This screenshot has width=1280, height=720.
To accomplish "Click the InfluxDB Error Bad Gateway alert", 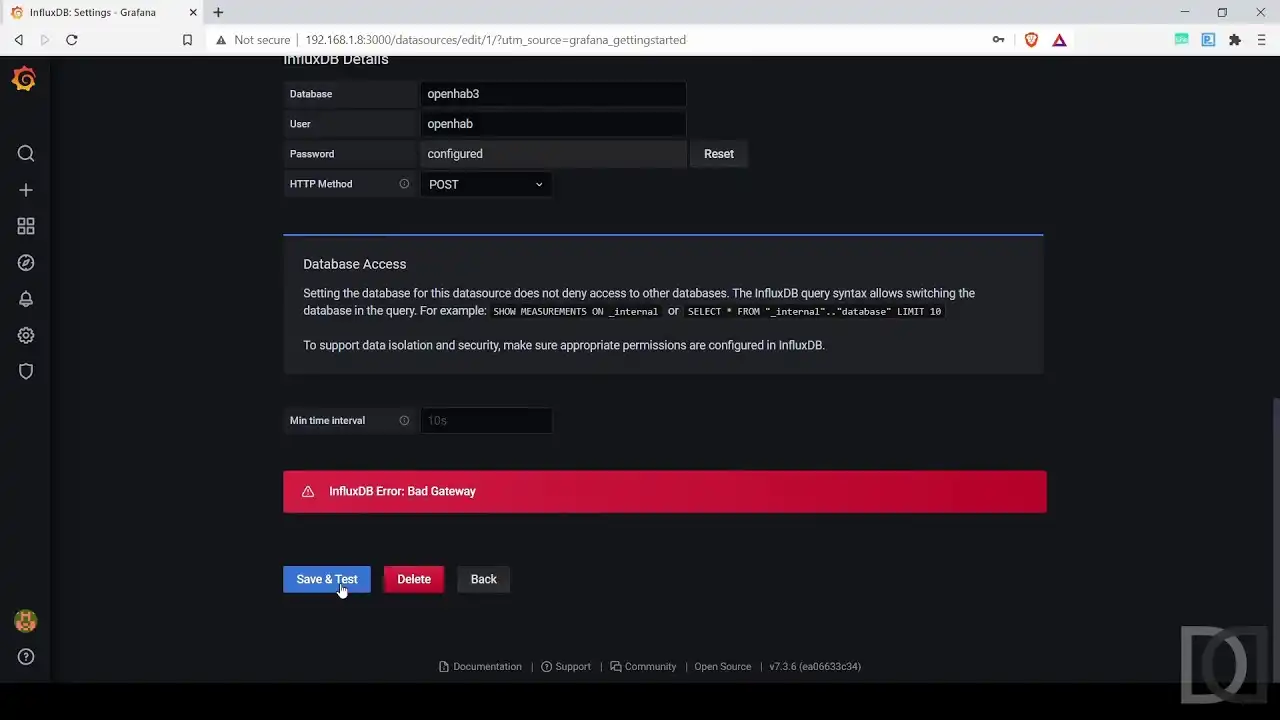I will (665, 492).
